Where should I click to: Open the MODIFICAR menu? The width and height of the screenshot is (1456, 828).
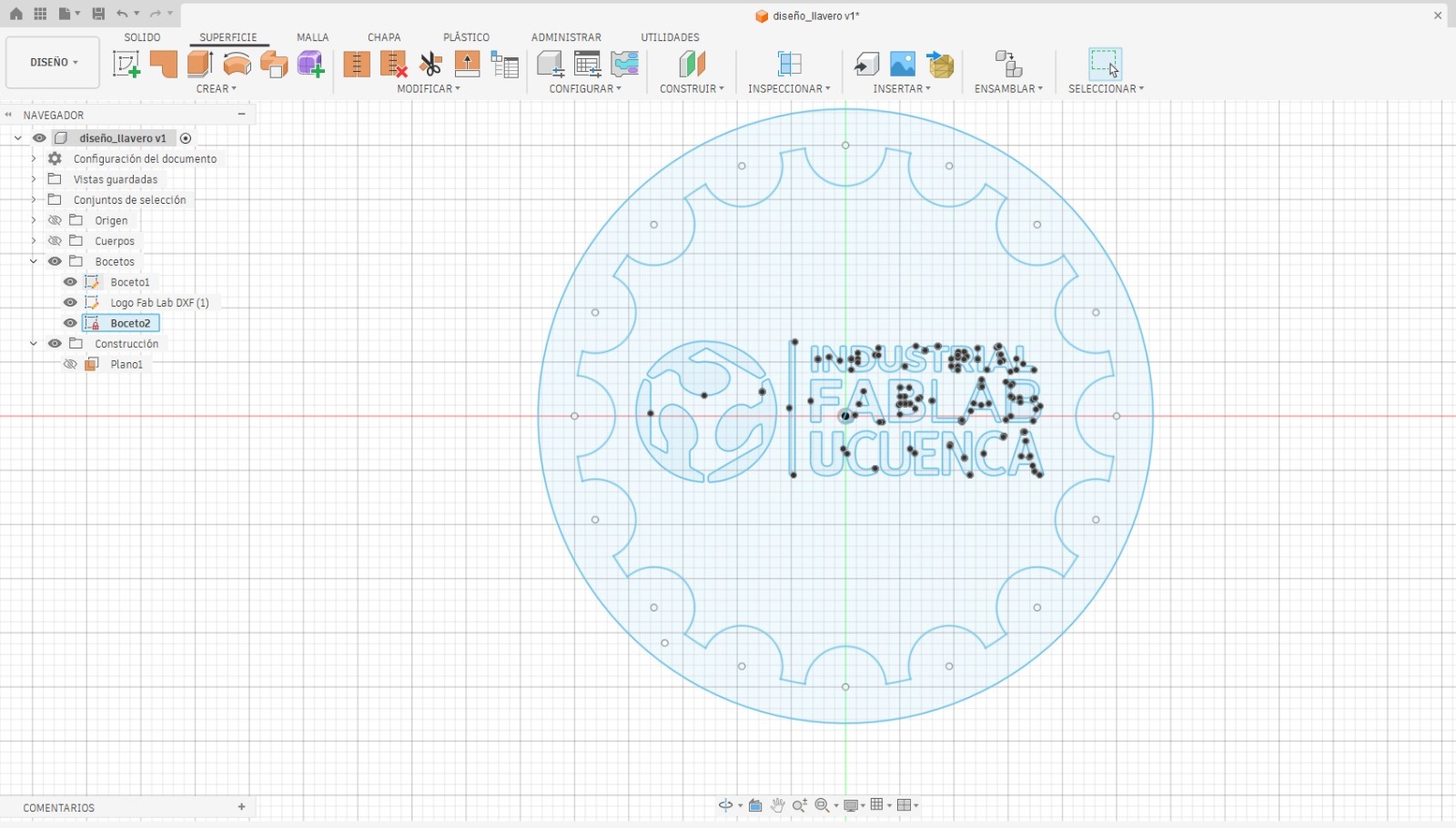pyautogui.click(x=429, y=88)
